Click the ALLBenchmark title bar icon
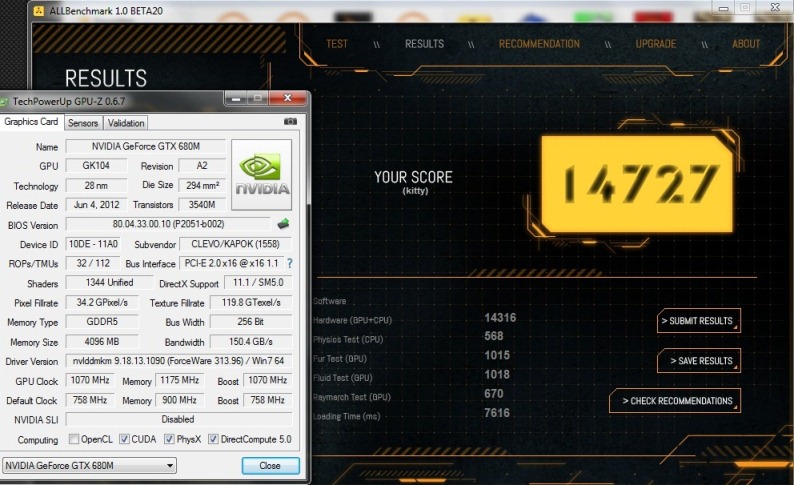794x485 pixels. (x=38, y=11)
